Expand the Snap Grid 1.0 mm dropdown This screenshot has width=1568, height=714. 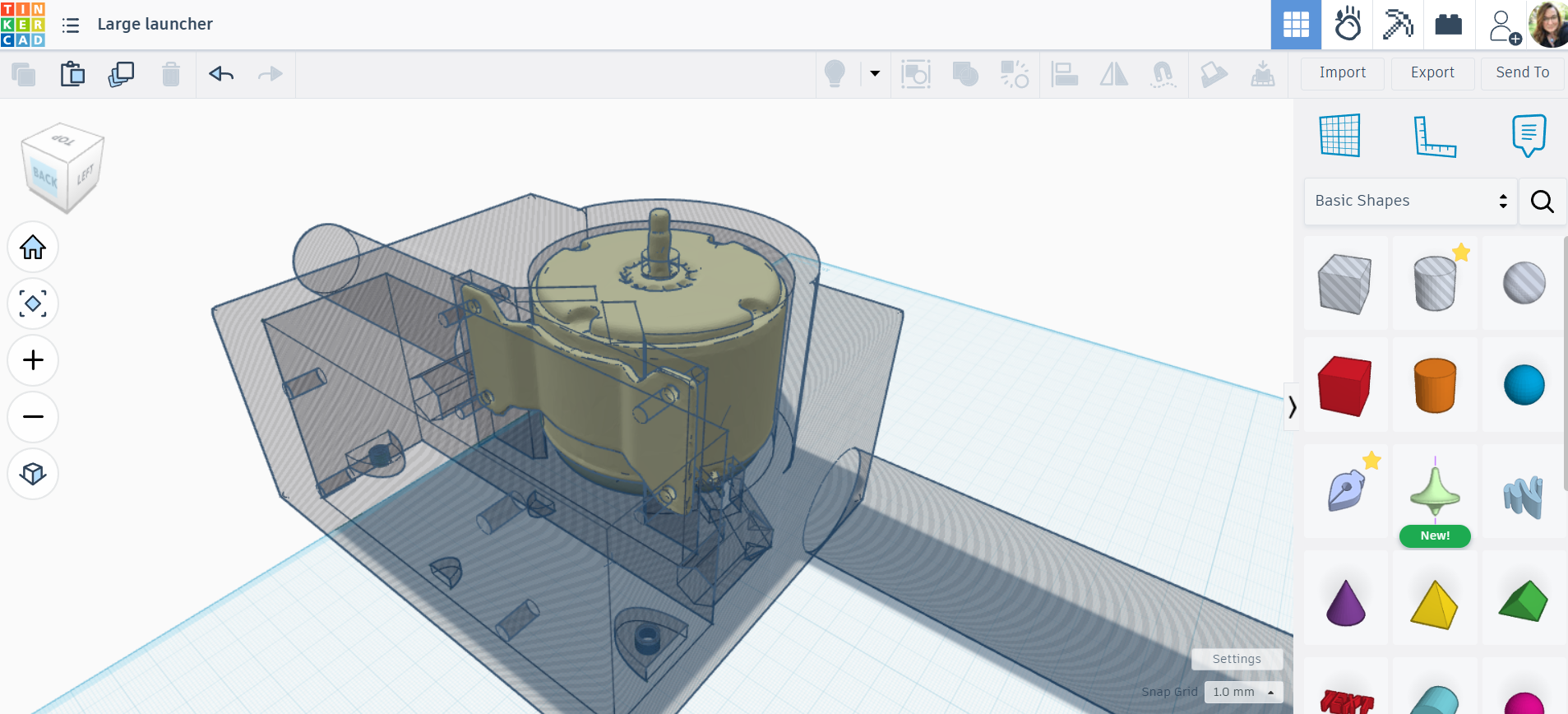1243,692
